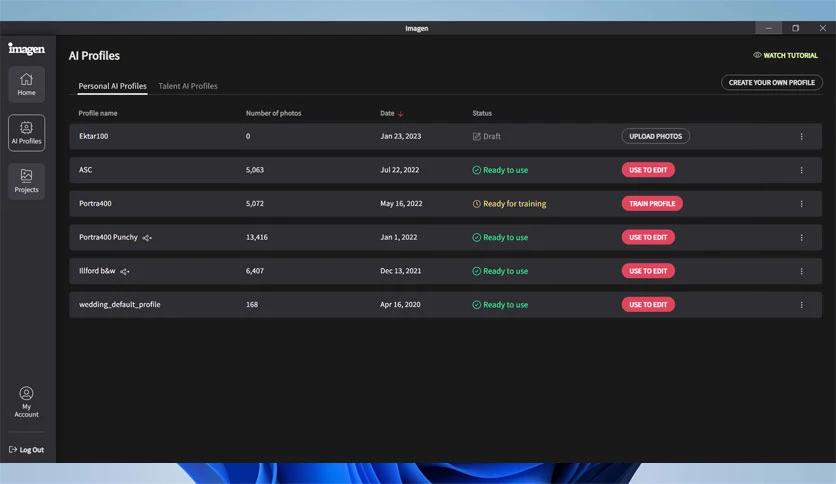The width and height of the screenshot is (836, 484).
Task: Select the Portra400 Punchy profile name
Action: pos(108,237)
